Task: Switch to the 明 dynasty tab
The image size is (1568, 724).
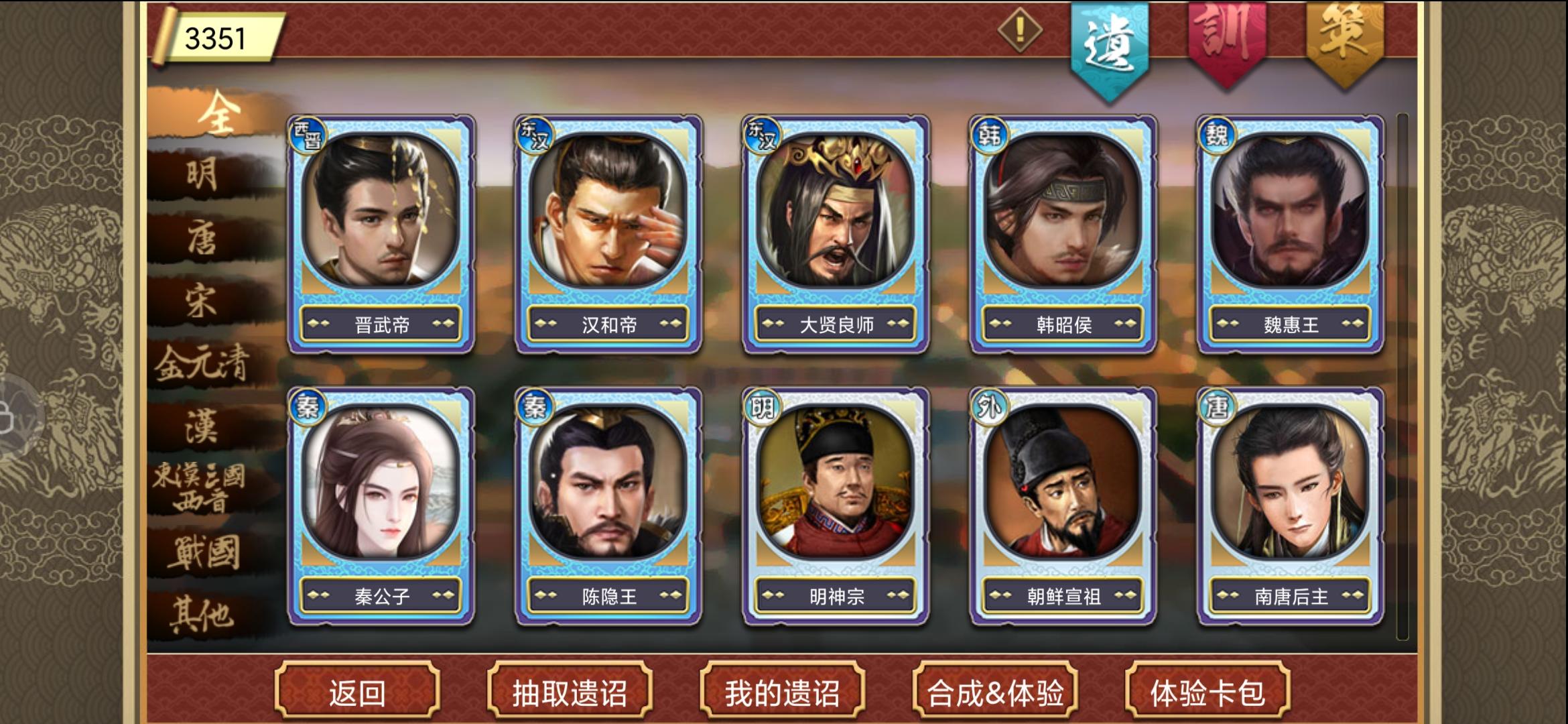Action: [x=202, y=176]
